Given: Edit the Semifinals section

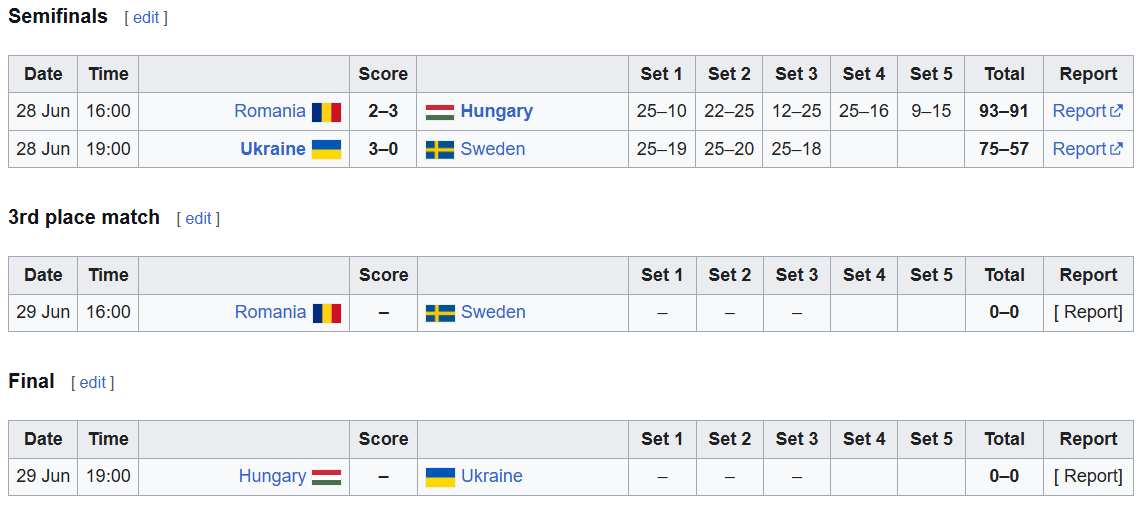Looking at the screenshot, I should pos(146,18).
